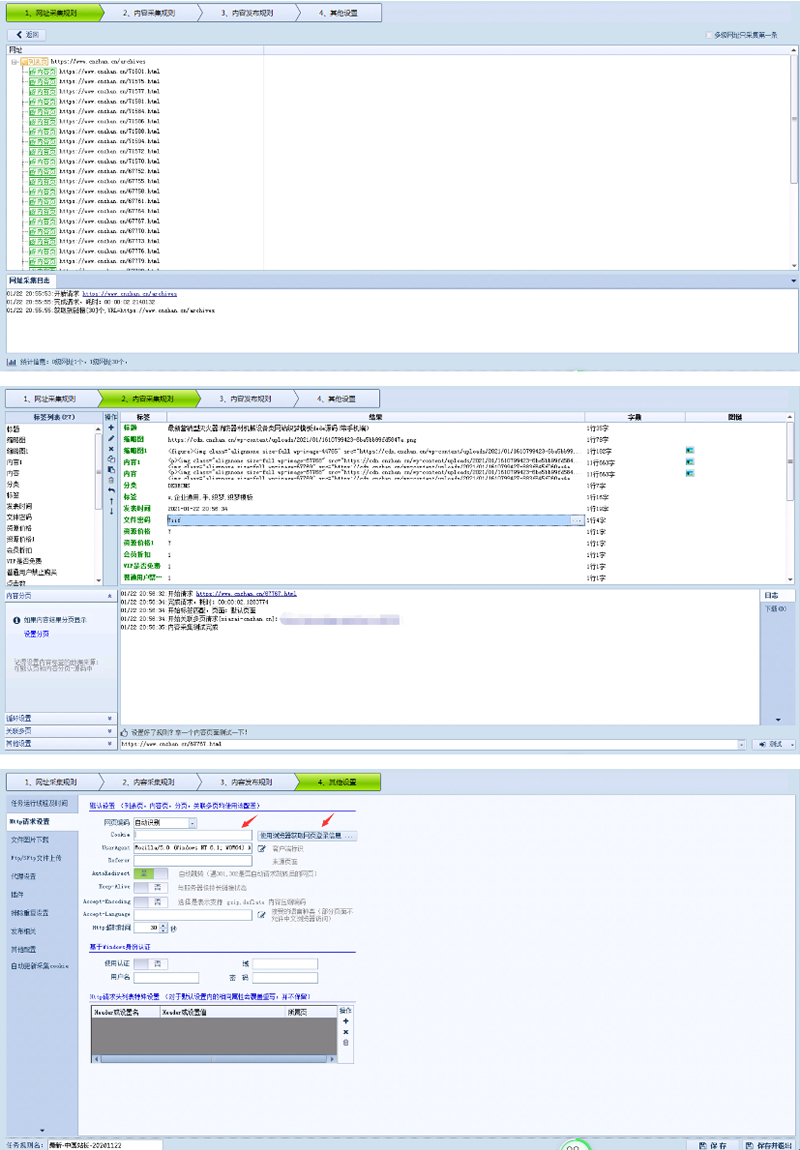Click the ellipsis button in 文件密码 row
Viewport: 800px width, 1150px height.
pos(577,521)
